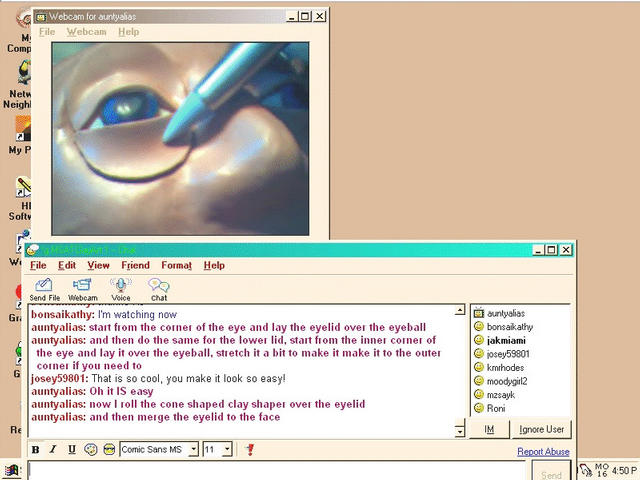Open the text color palette icon
Screen dimensions: 640x480
click(x=90, y=449)
